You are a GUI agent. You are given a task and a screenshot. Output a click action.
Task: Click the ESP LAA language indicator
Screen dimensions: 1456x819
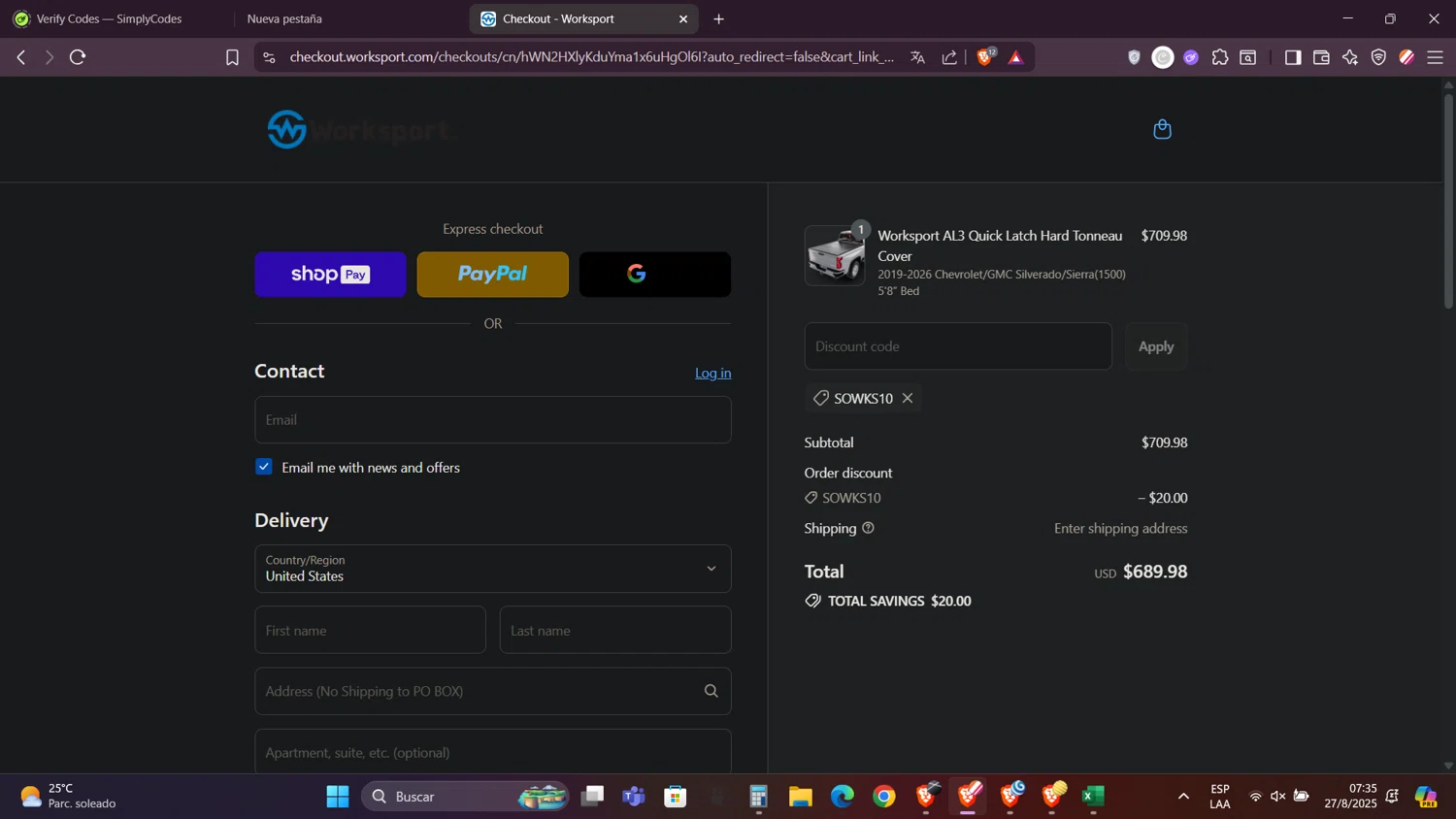[1220, 797]
